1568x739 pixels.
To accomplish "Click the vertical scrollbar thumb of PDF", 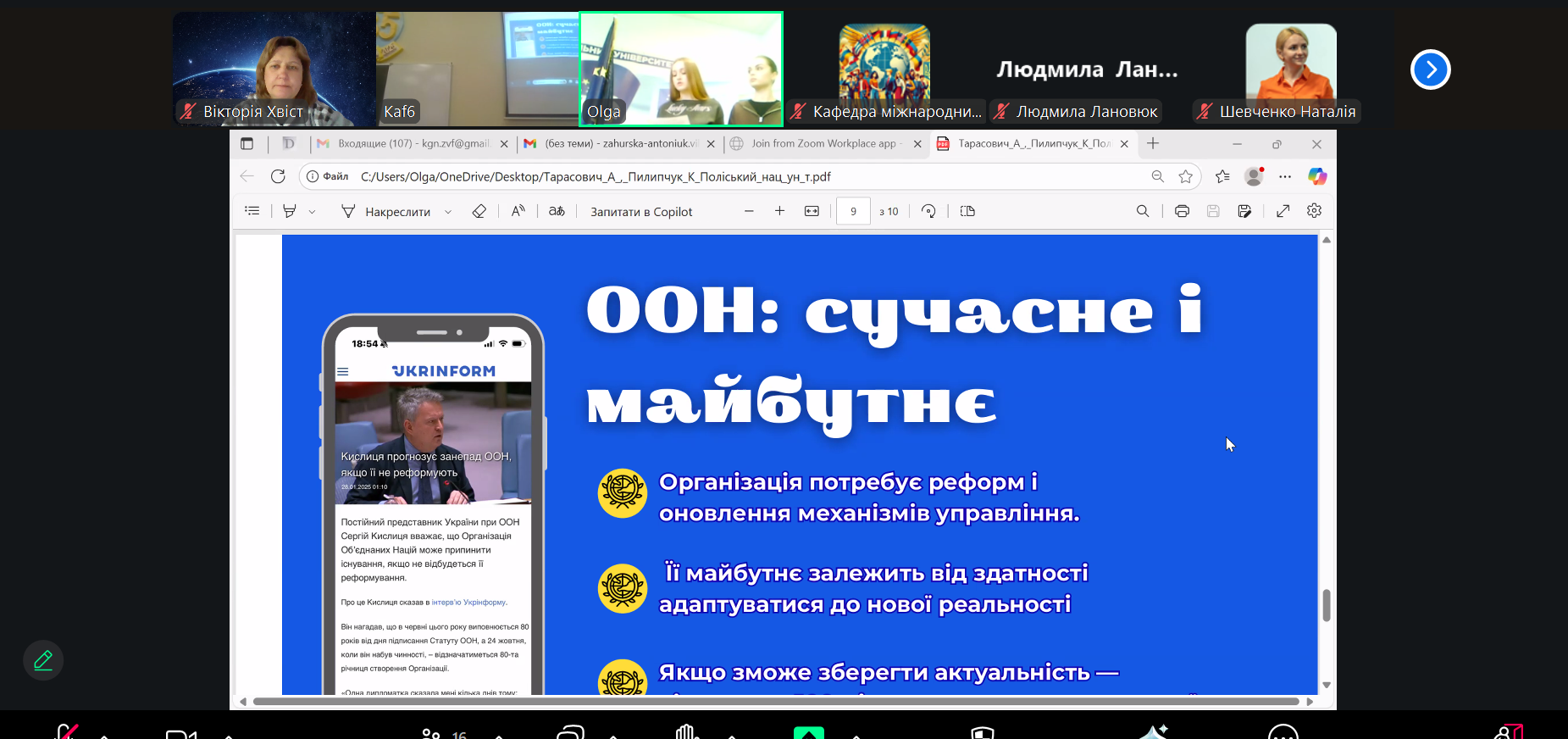I will coord(1327,605).
